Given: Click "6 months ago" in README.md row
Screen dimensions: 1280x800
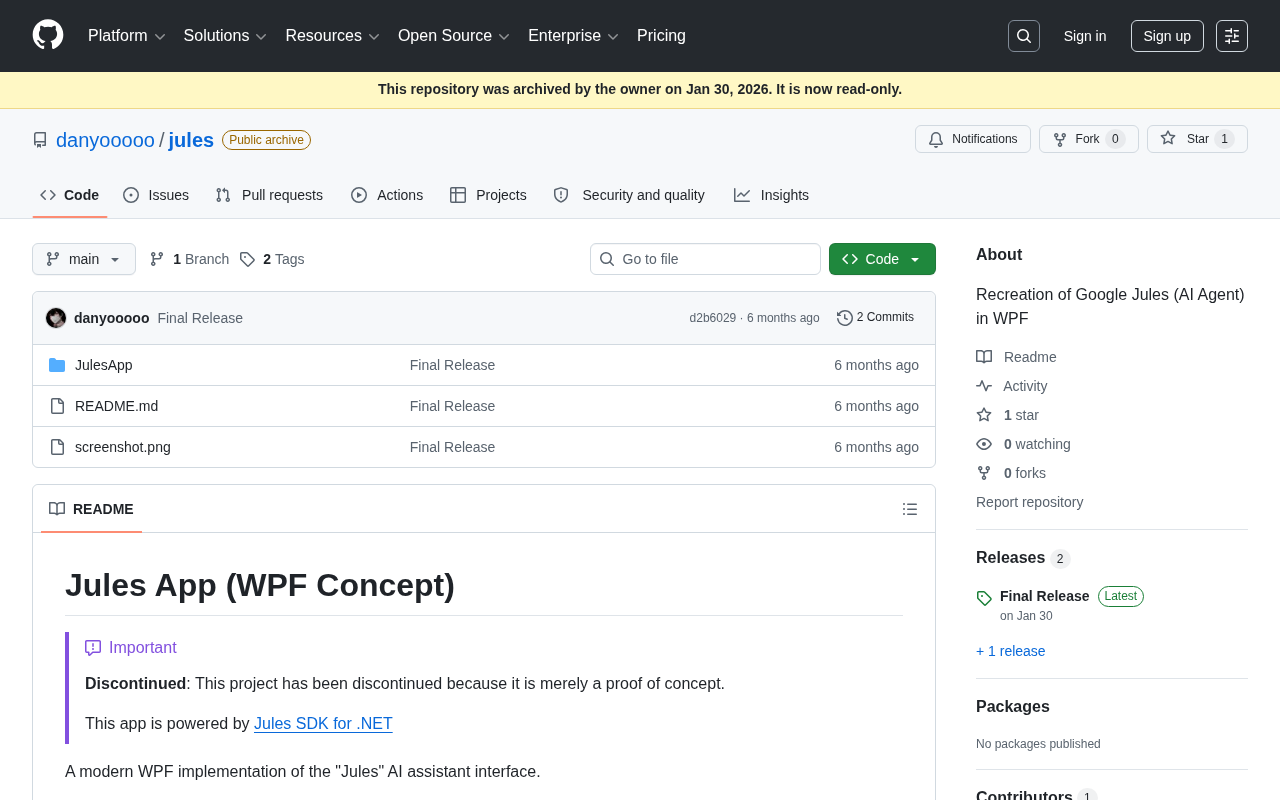Looking at the screenshot, I should pos(876,406).
